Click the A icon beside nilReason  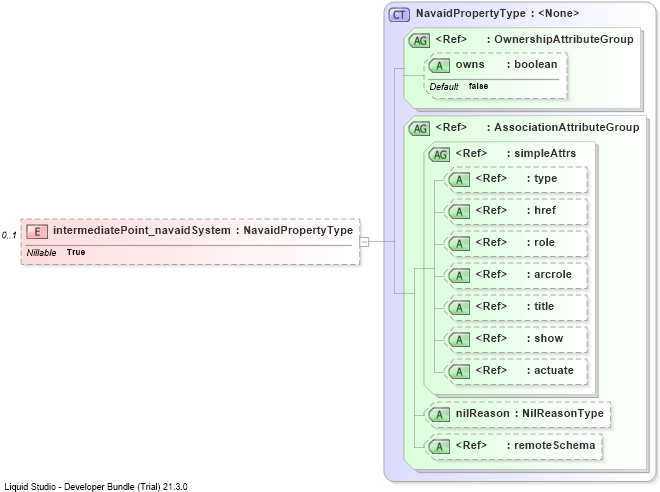pos(439,415)
